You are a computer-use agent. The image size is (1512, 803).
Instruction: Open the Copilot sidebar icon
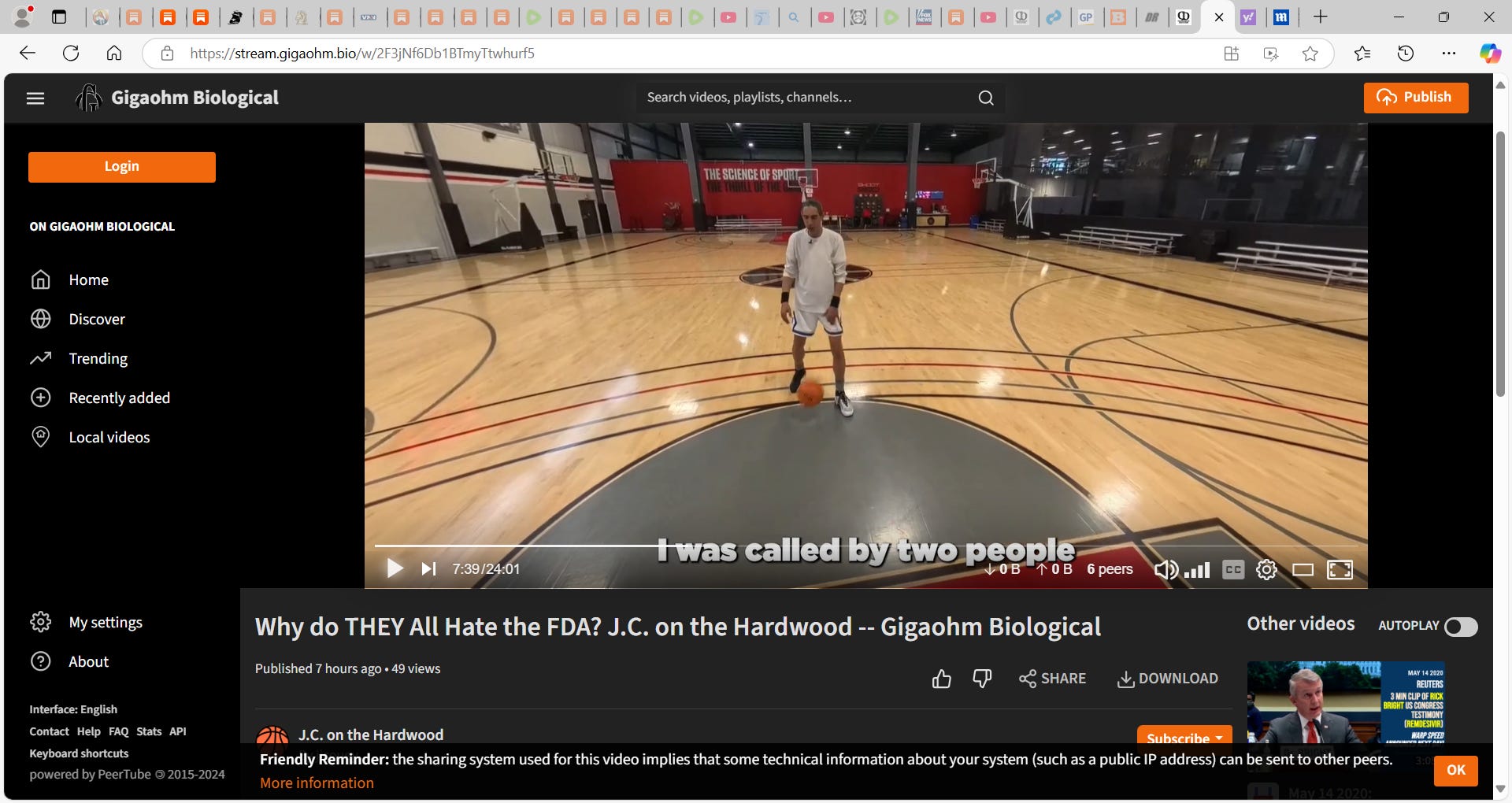click(1490, 54)
